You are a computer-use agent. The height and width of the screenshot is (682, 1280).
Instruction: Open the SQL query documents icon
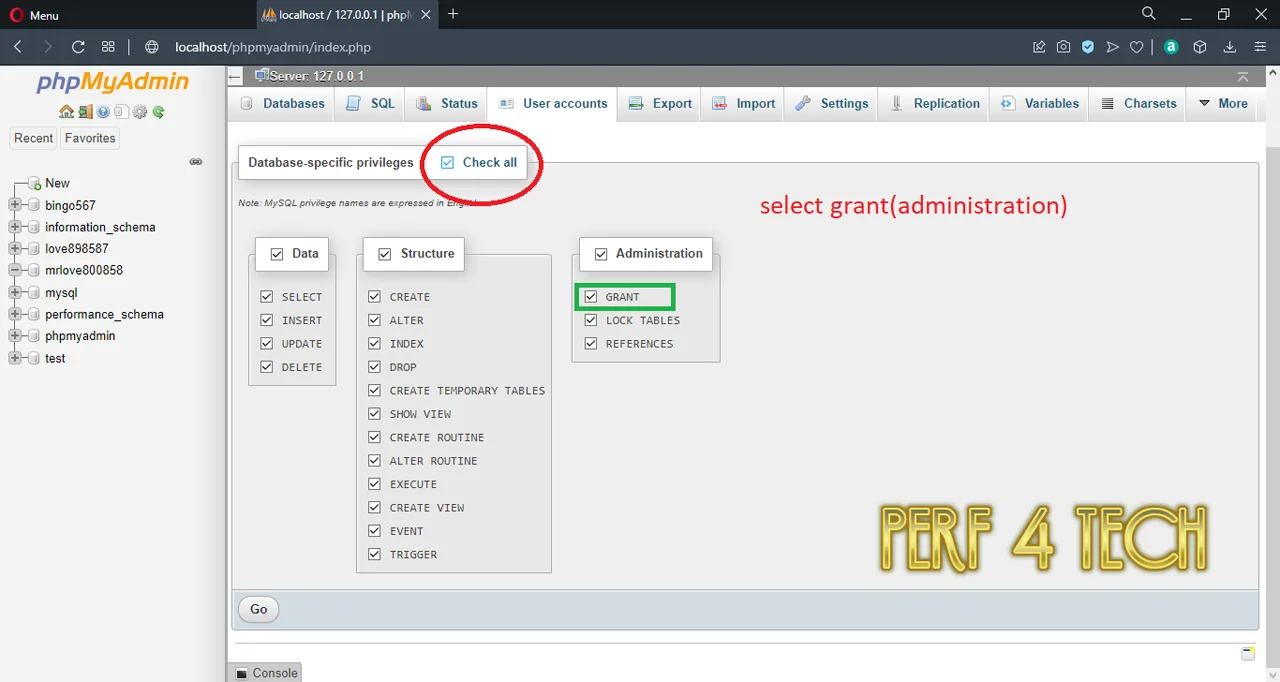[x=121, y=112]
